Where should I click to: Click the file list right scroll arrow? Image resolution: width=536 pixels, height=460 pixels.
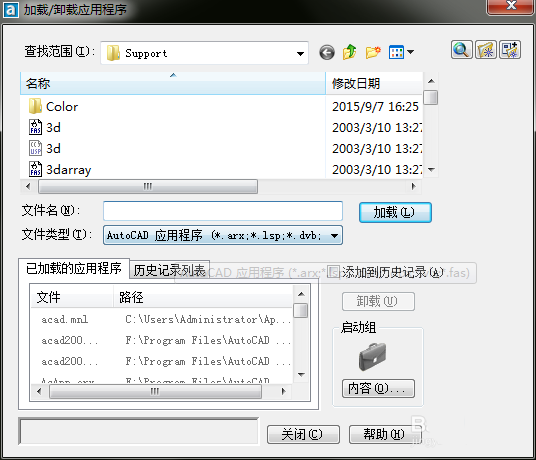point(414,187)
